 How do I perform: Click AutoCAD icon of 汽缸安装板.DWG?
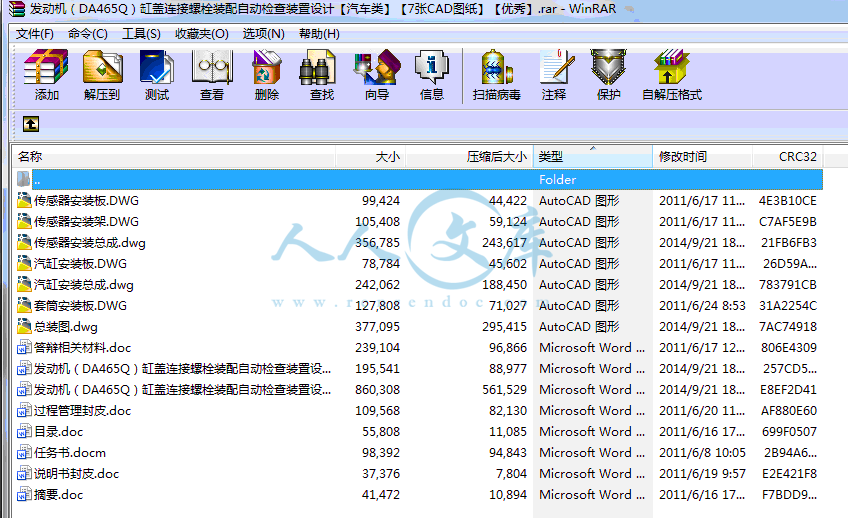point(24,263)
